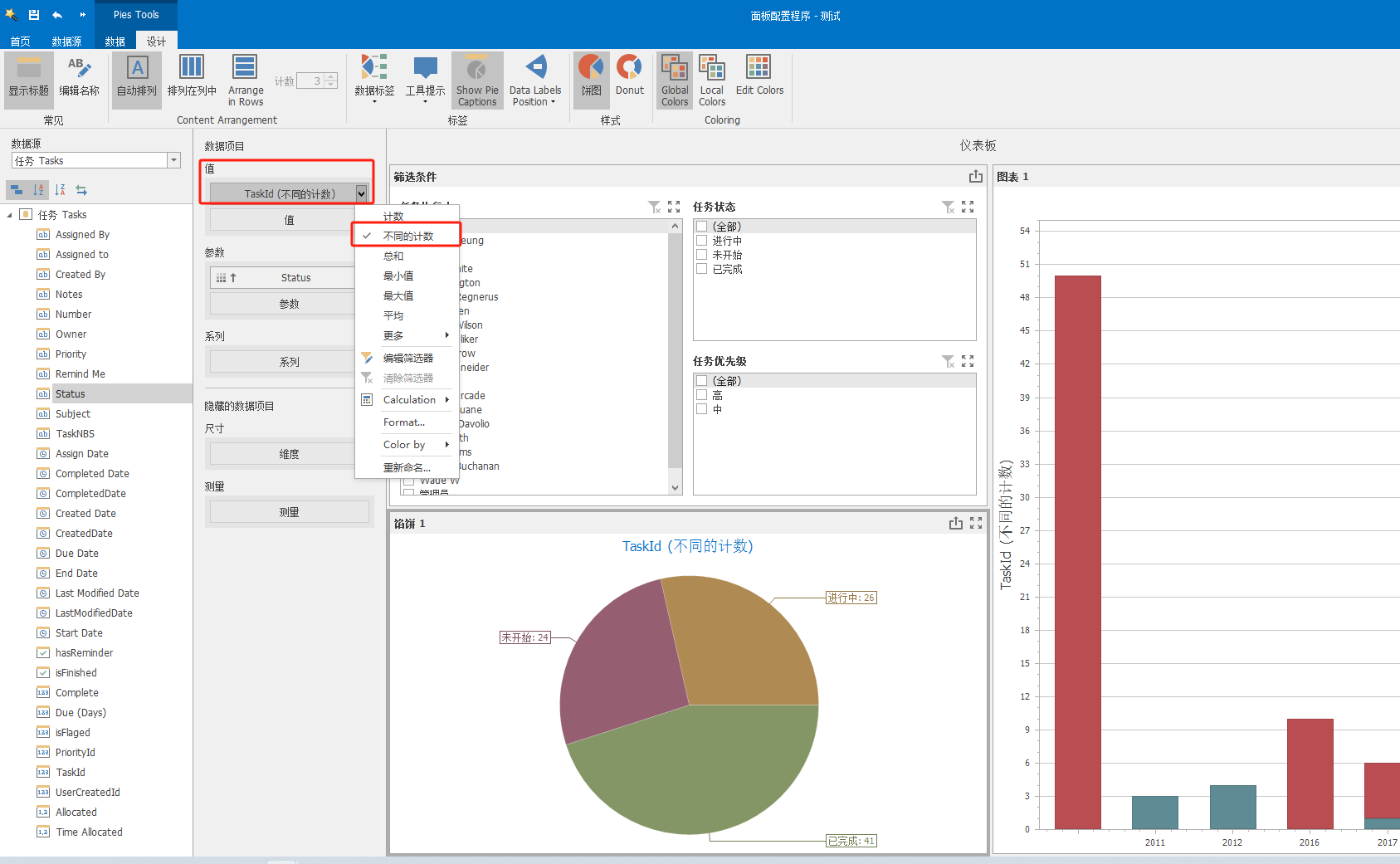Open the 工具提示 options
Screen dimensions: 1400x864
tap(425, 79)
